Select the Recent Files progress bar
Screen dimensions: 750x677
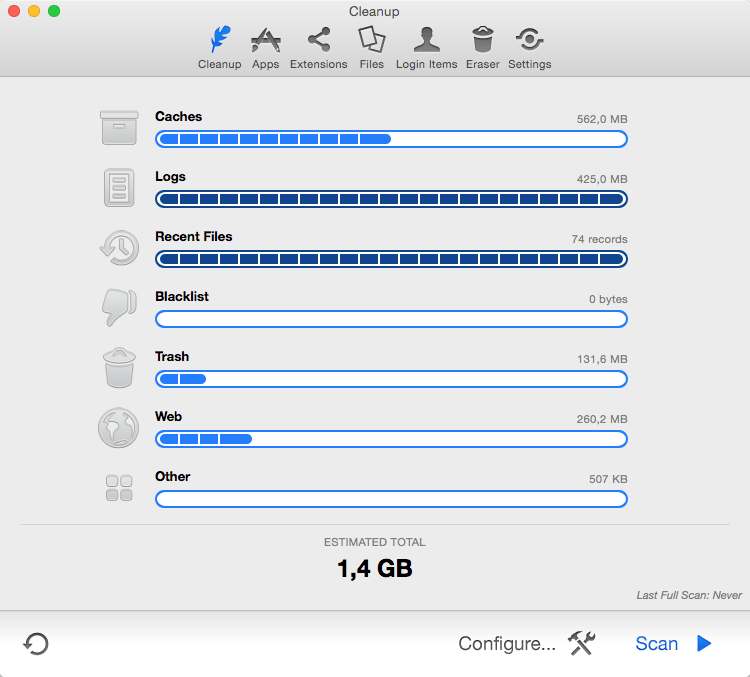[391, 259]
